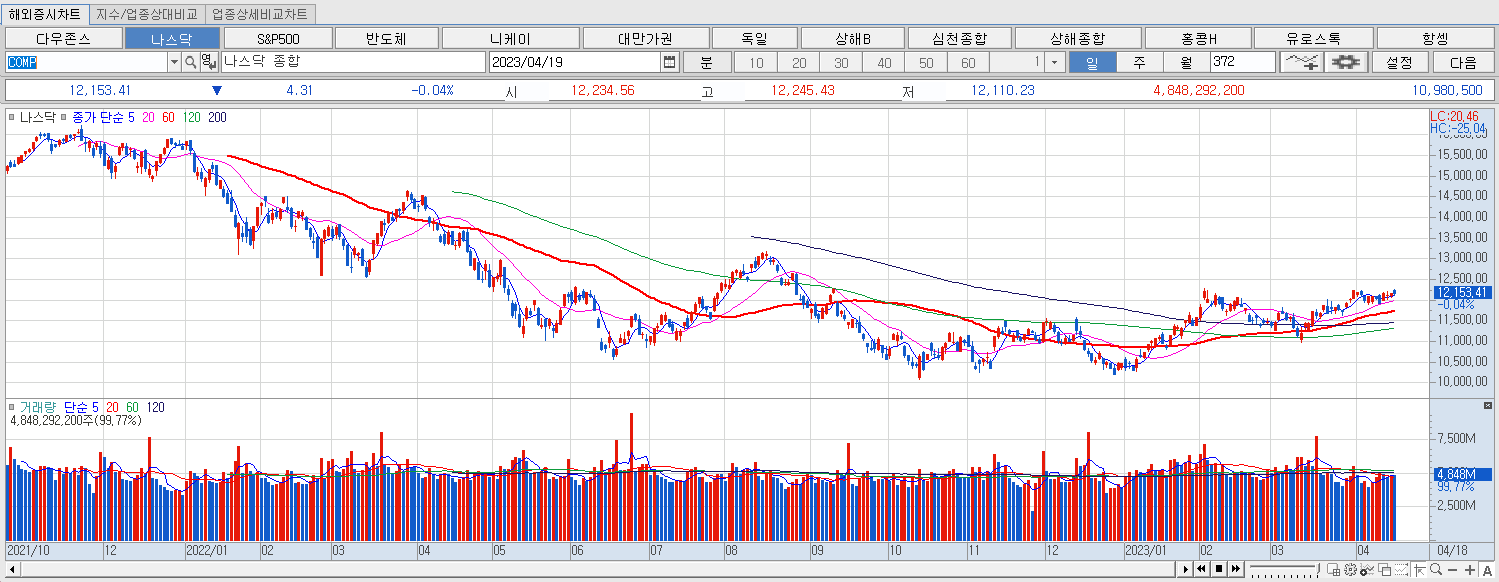Select the crosshair pointer icon in status bar
Viewport: 1499px width, 582px height.
(x=1420, y=570)
